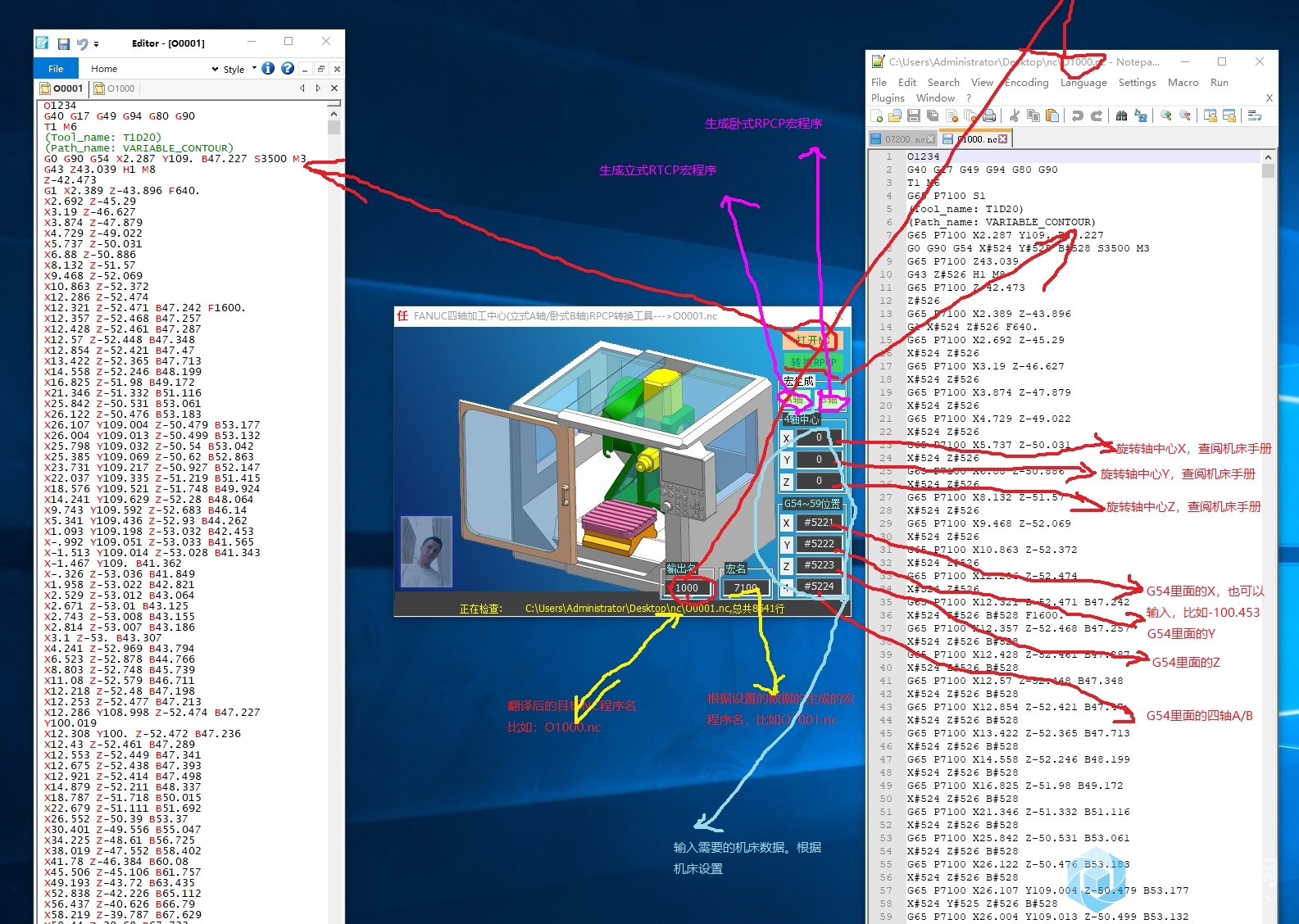Click Copy icon in Notepad++ toolbar

tap(1033, 116)
